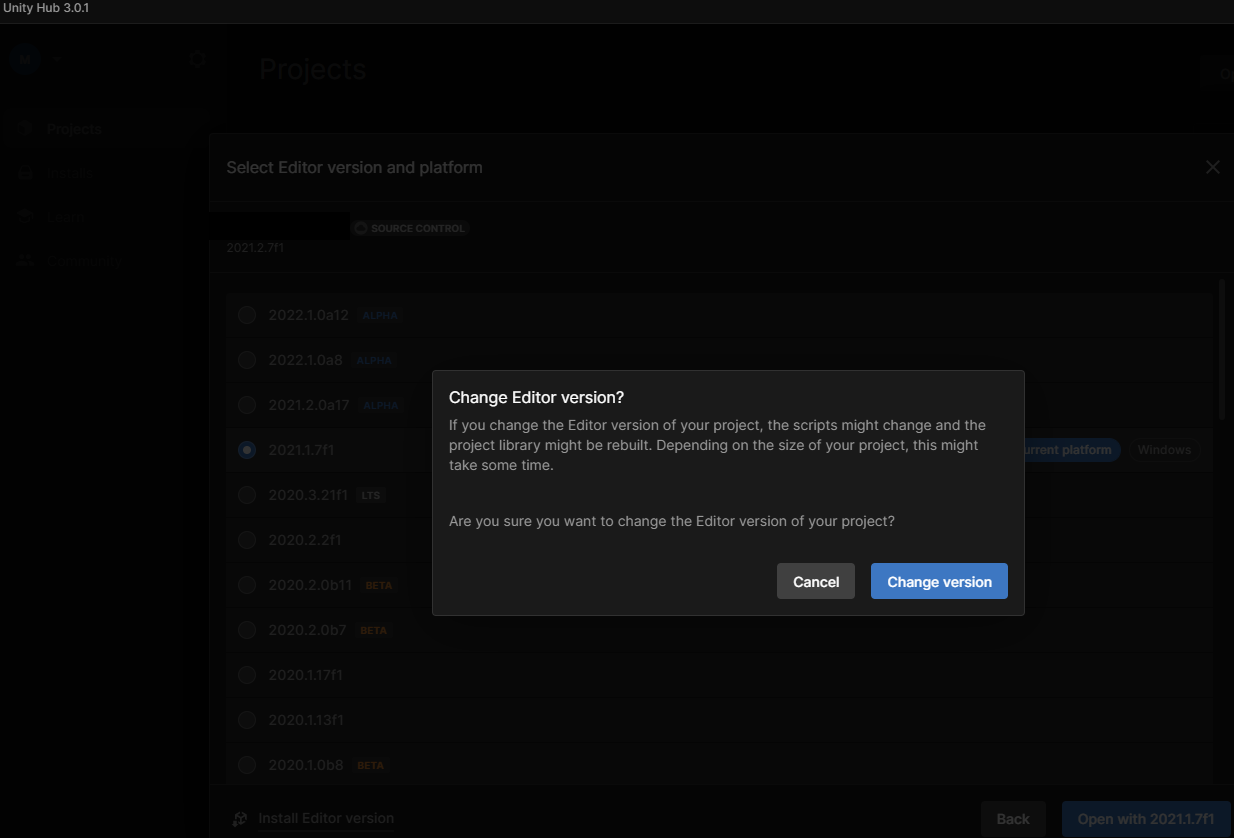Click the Learn graduation cap icon
The height and width of the screenshot is (838, 1234).
coord(25,216)
